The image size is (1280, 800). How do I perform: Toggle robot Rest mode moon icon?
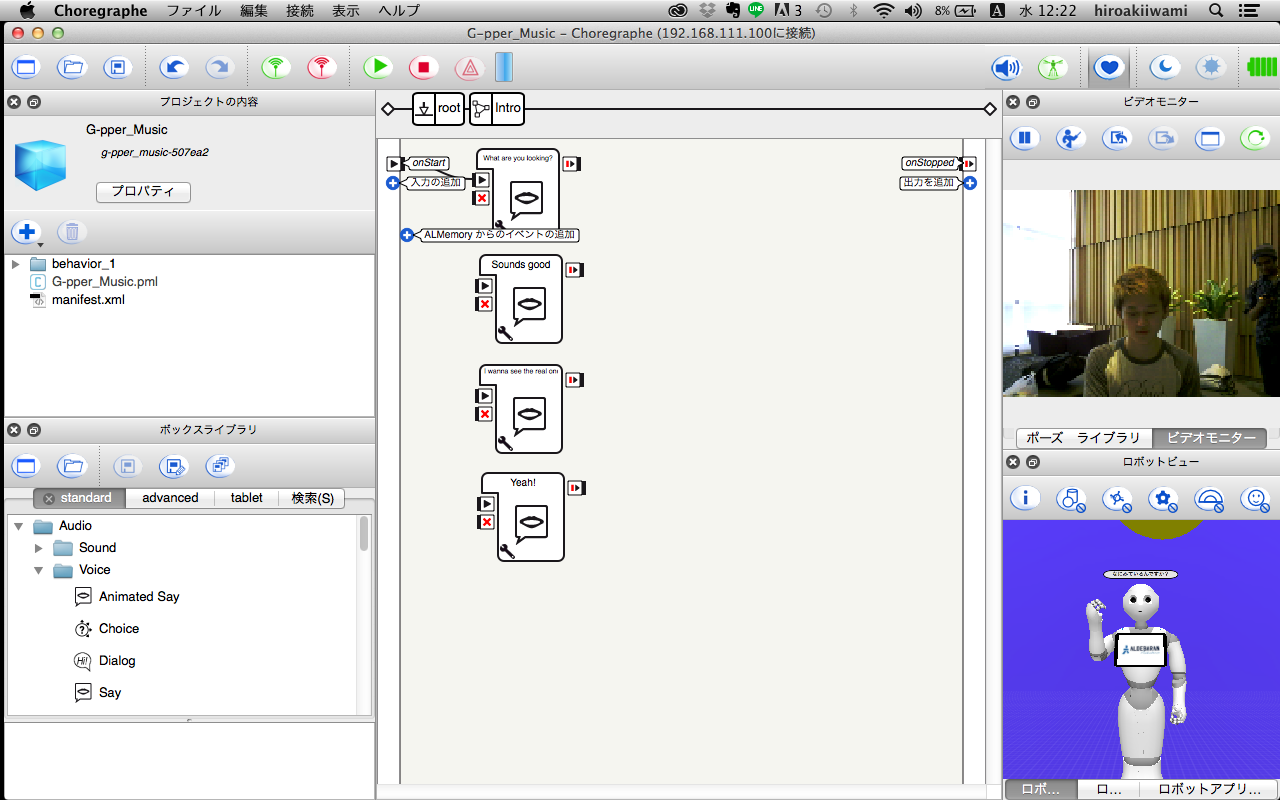pyautogui.click(x=1164, y=67)
